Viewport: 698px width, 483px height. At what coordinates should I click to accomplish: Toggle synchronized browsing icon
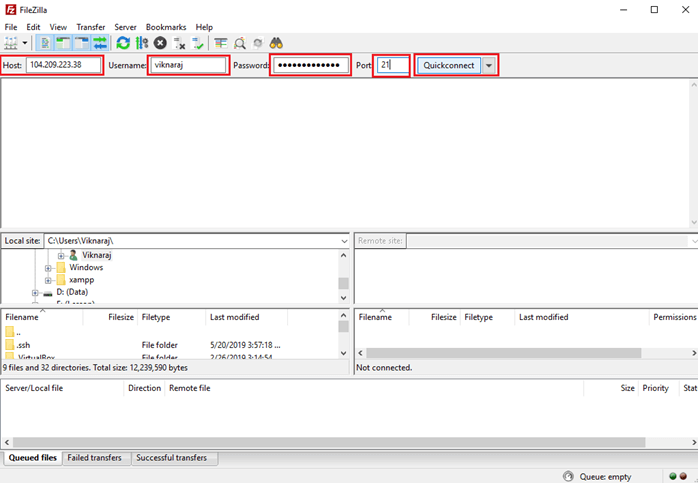coord(258,43)
